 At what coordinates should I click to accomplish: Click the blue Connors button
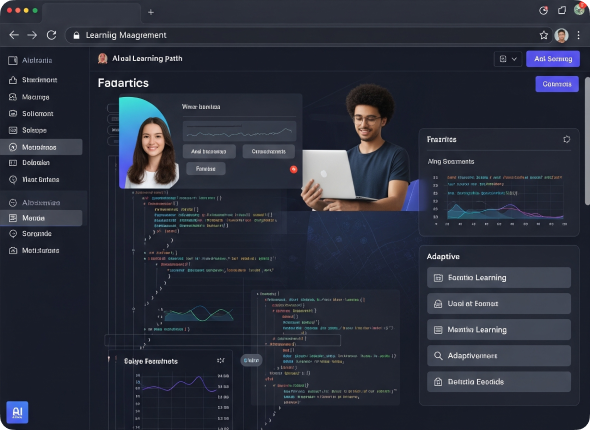(557, 84)
